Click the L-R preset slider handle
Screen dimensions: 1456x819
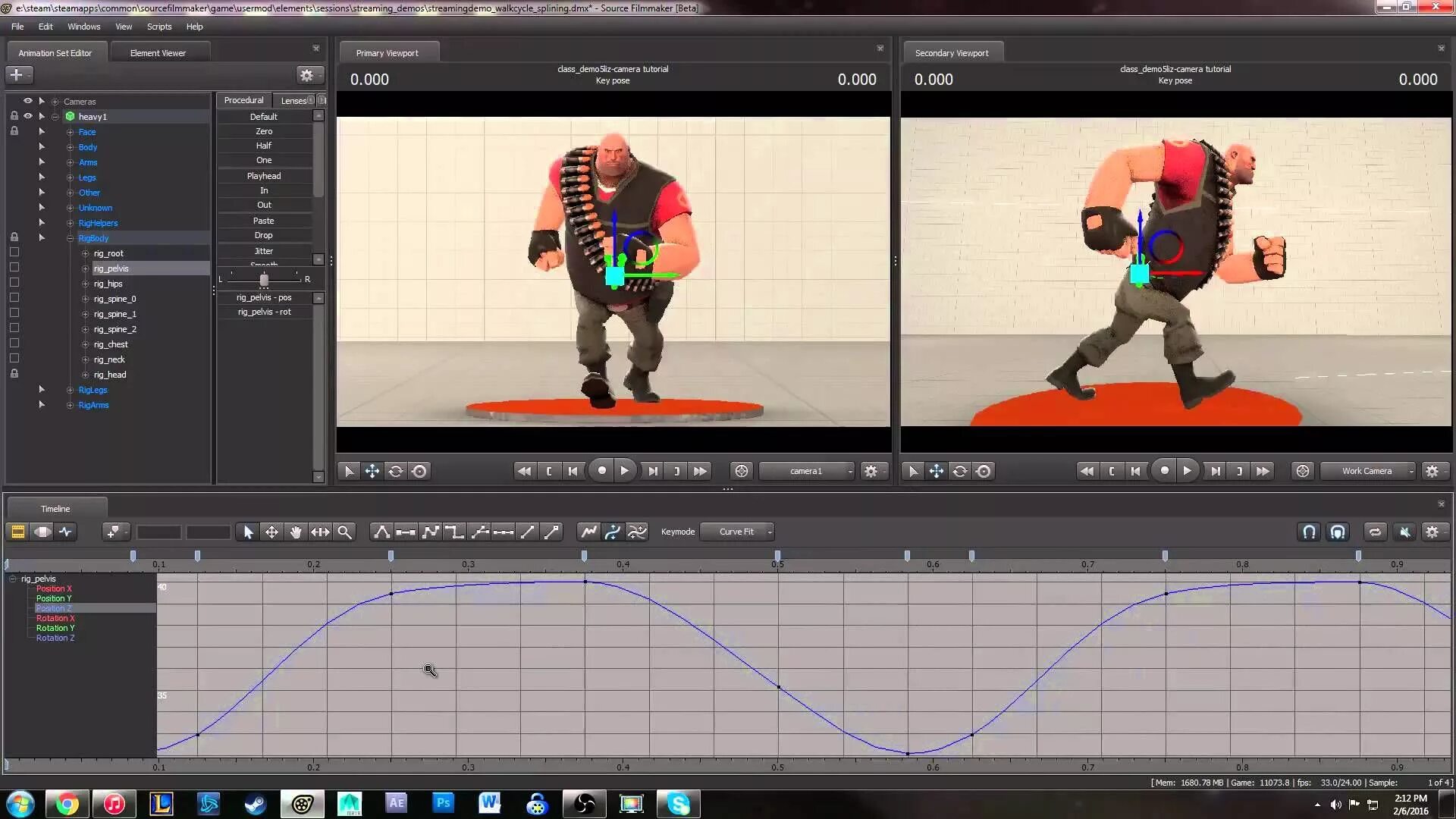264,280
